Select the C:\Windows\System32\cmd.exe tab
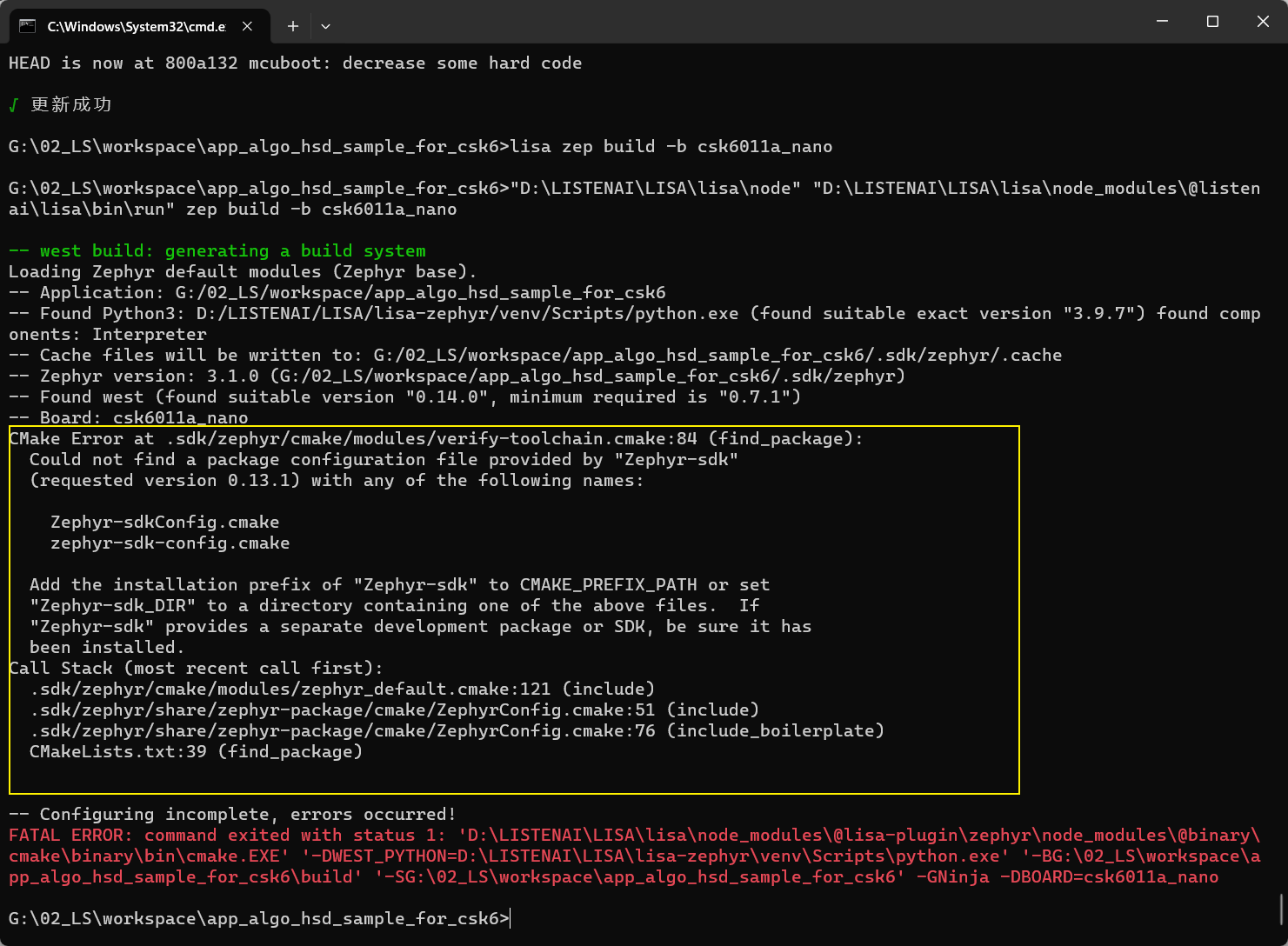This screenshot has width=1288, height=946. (x=139, y=26)
